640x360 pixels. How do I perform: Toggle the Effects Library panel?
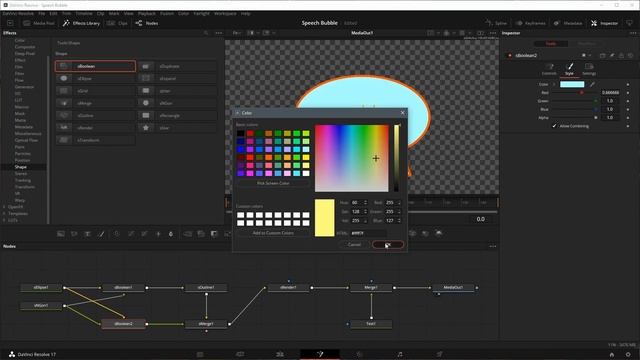point(81,23)
